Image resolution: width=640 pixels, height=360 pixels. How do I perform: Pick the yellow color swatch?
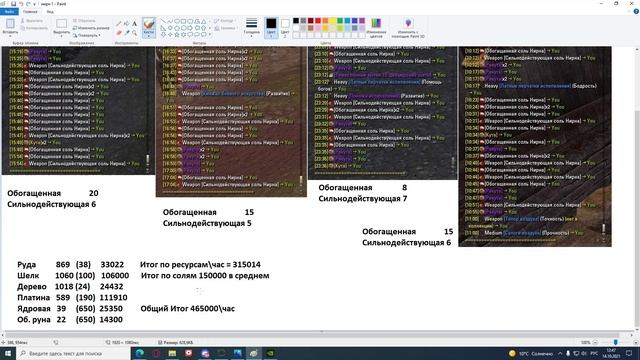333,20
